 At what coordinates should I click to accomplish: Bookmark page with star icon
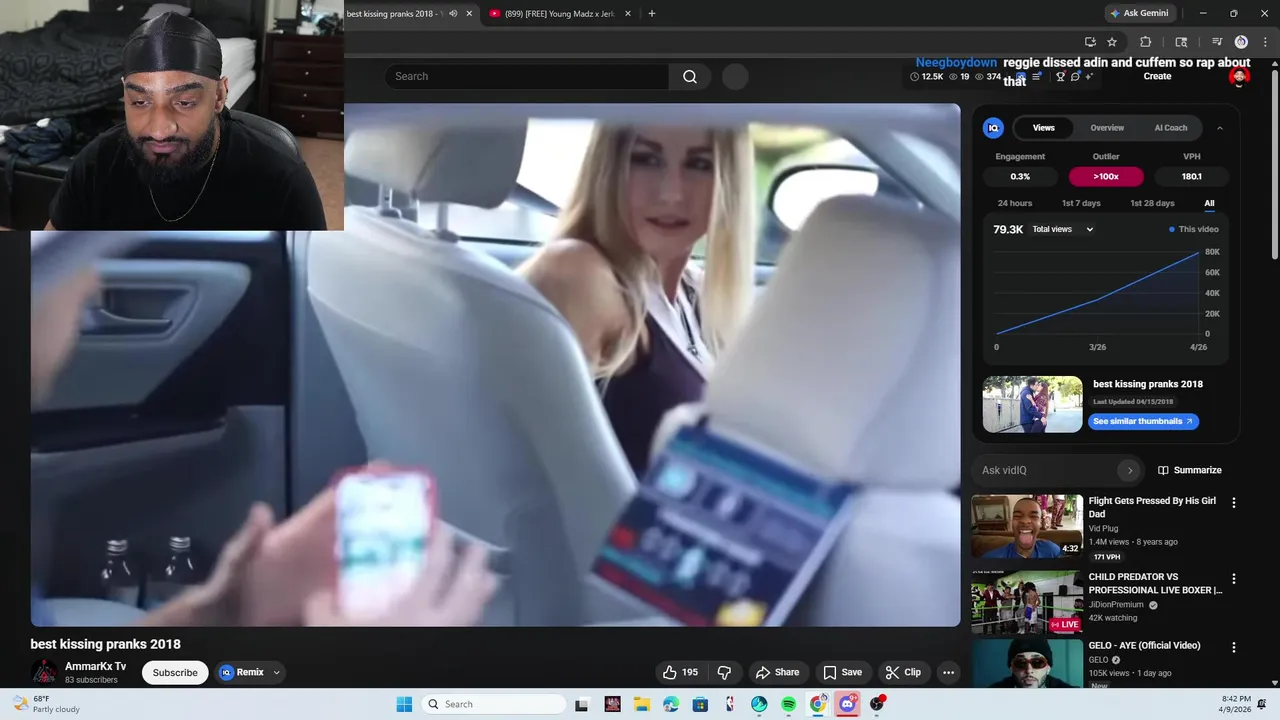click(1112, 42)
